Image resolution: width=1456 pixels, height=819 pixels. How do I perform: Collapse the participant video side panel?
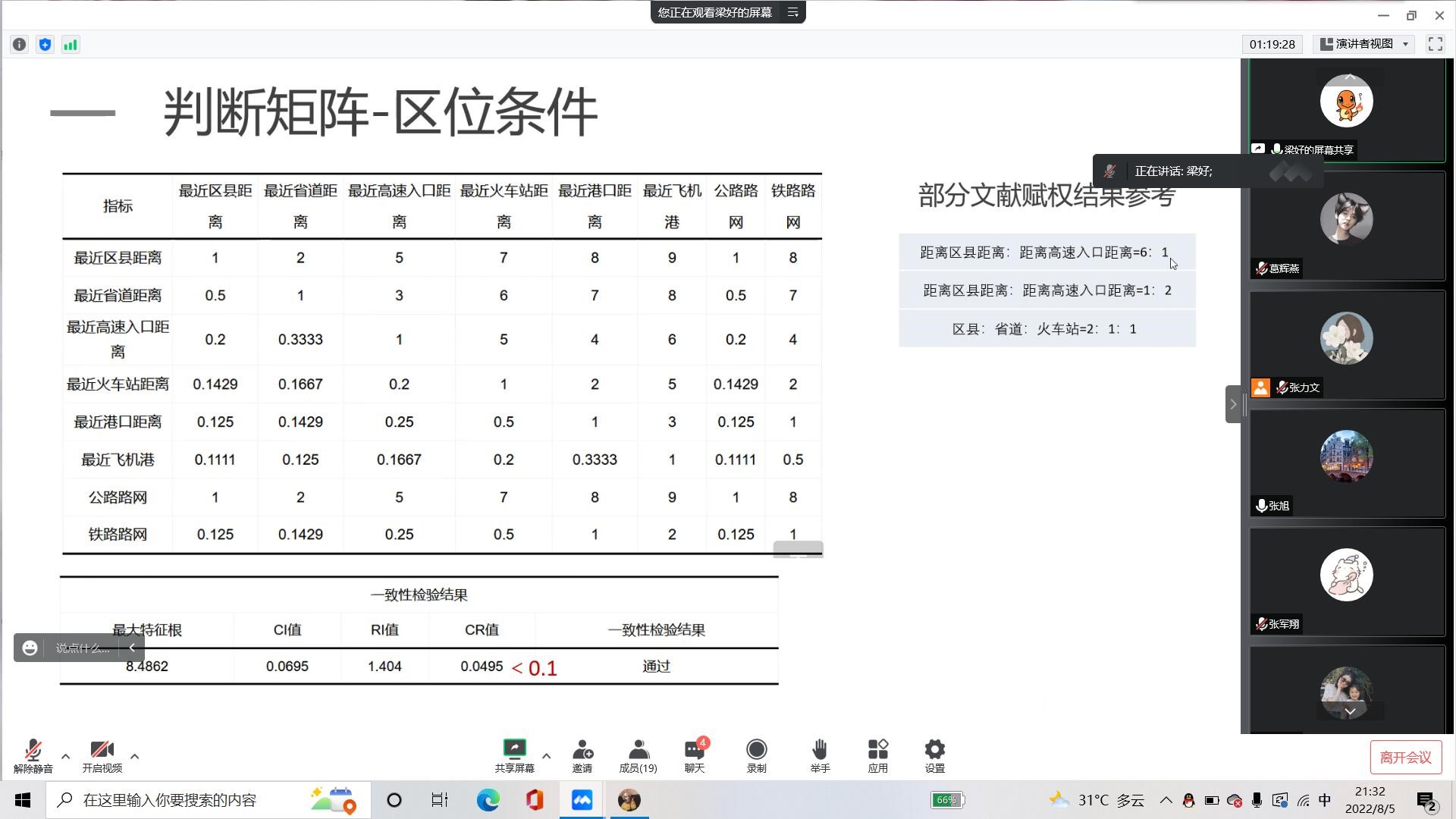[1233, 404]
